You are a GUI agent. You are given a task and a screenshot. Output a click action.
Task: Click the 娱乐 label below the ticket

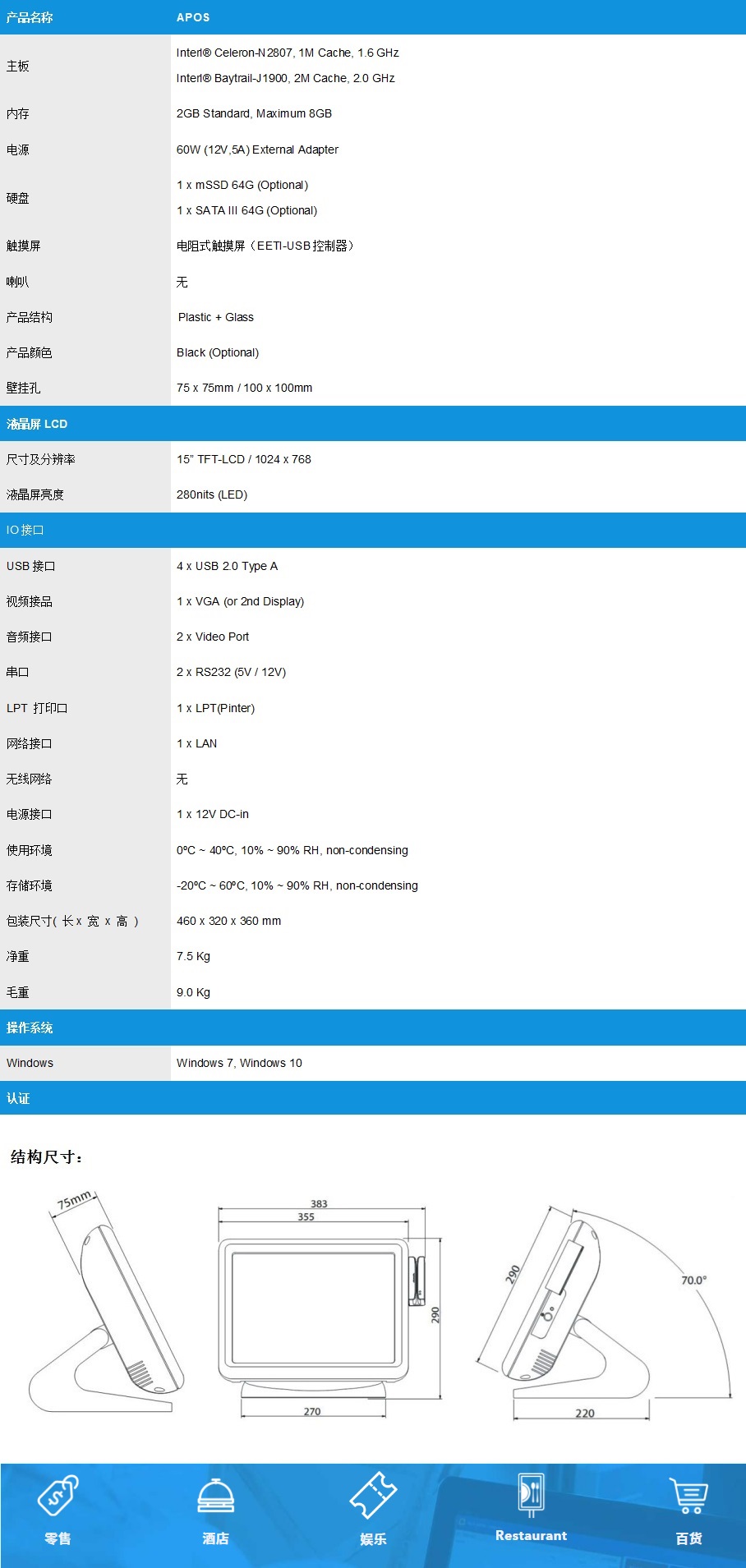373,1538
